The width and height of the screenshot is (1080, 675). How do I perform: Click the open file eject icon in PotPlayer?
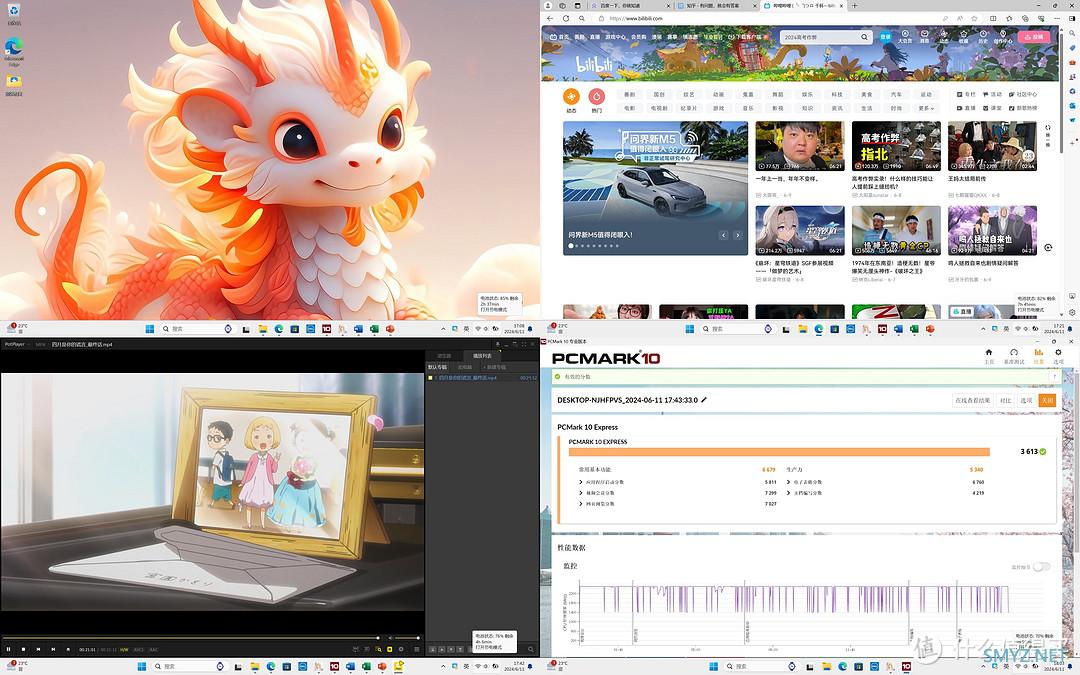point(68,649)
